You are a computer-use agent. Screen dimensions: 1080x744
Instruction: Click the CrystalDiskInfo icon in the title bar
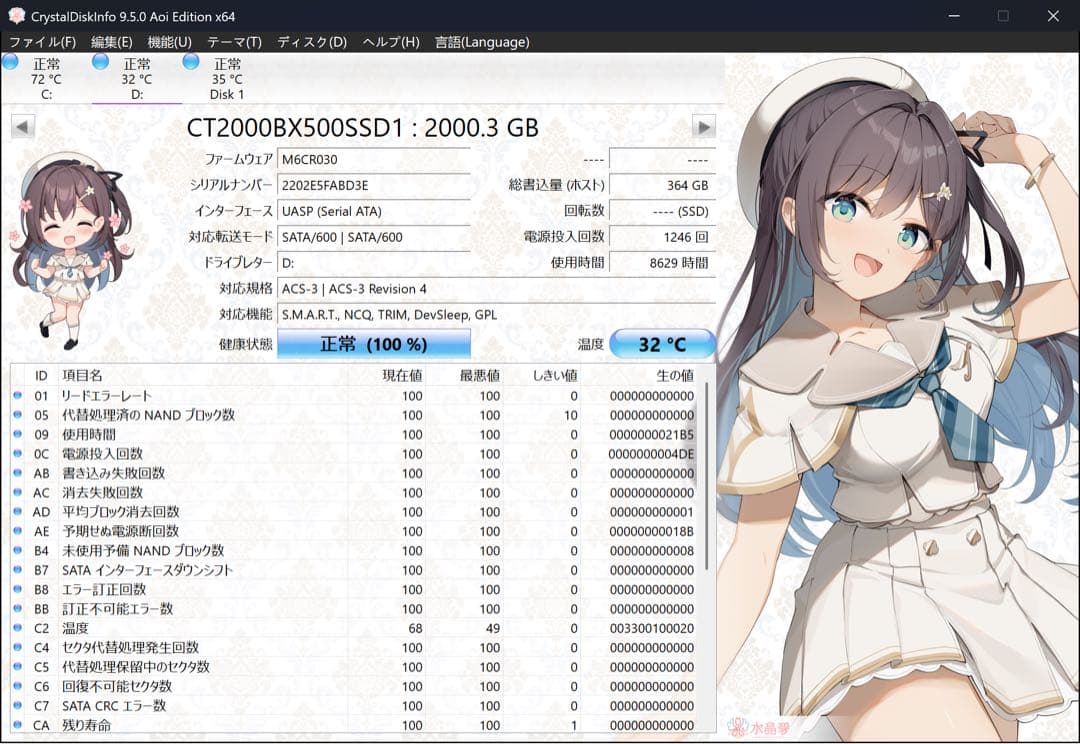(14, 14)
